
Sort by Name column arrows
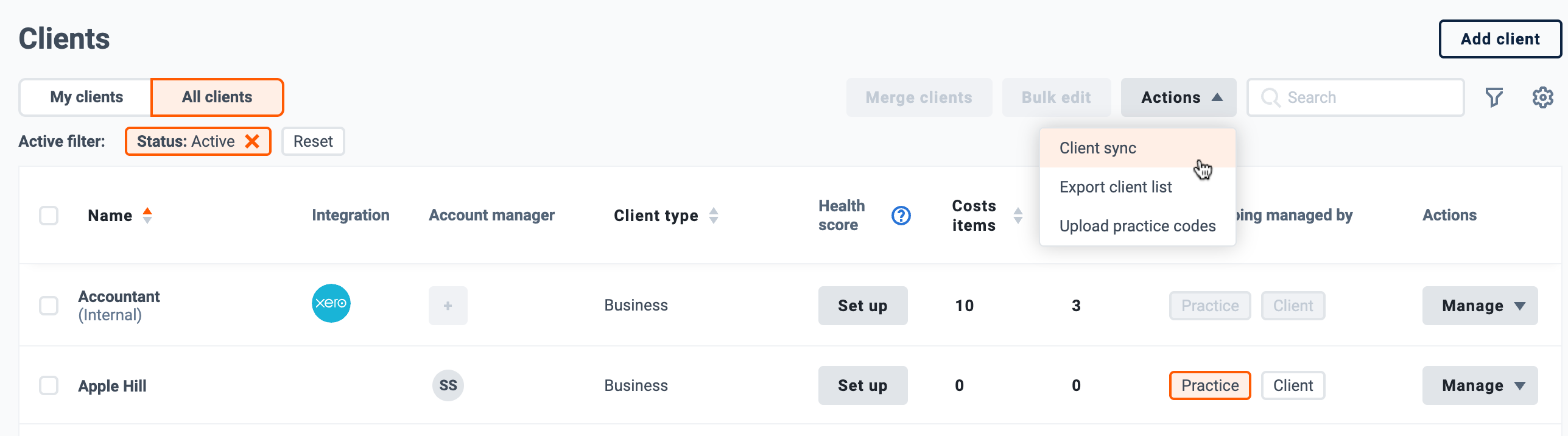pyautogui.click(x=147, y=216)
